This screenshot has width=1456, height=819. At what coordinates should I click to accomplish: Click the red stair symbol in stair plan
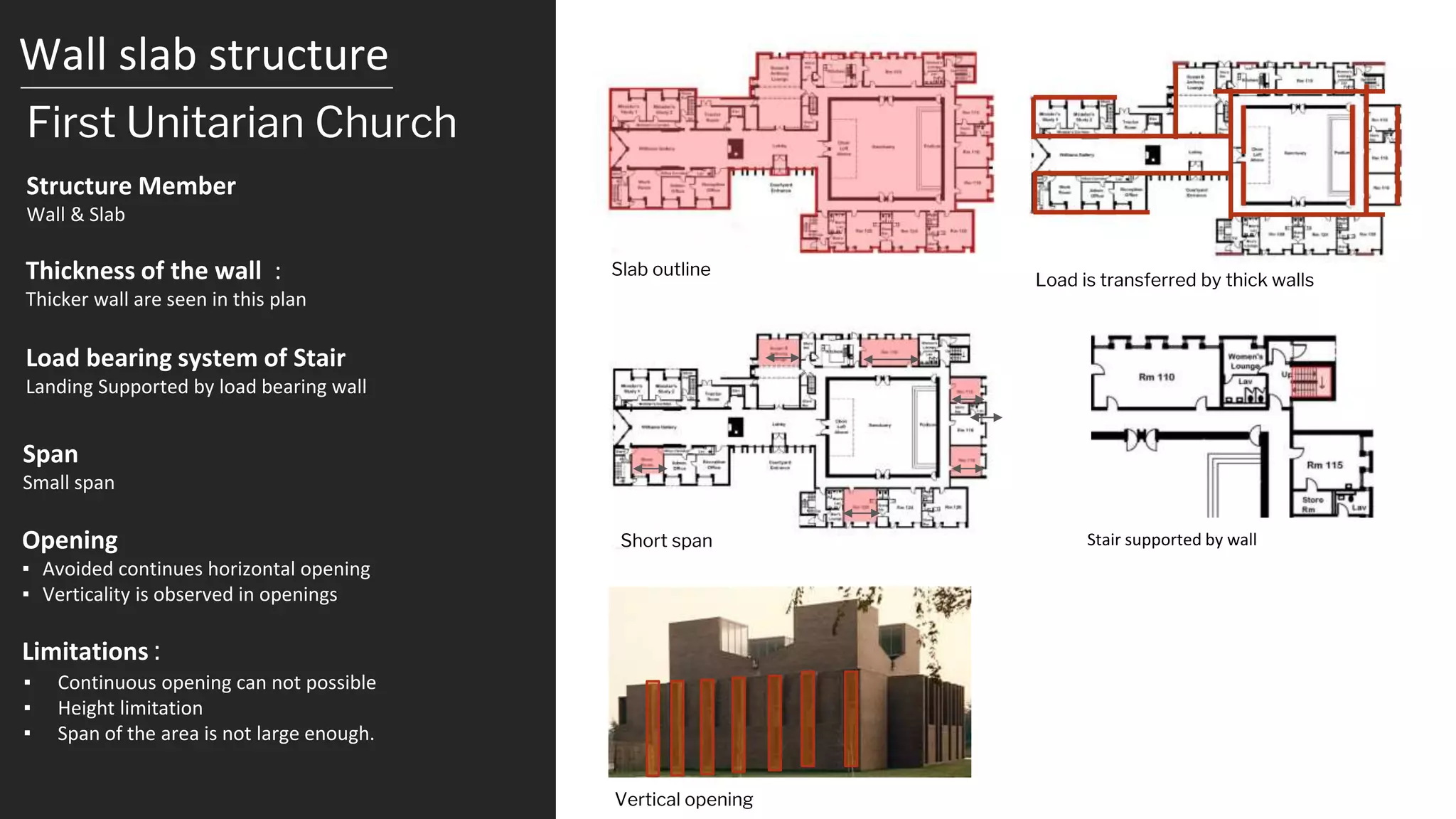1312,382
